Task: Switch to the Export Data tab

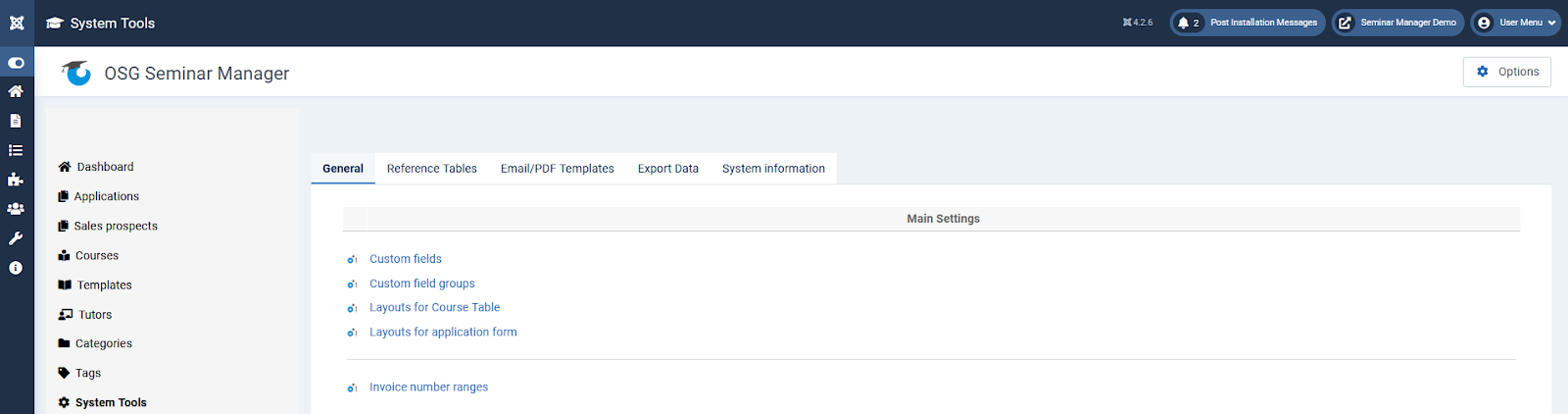Action: [668, 168]
